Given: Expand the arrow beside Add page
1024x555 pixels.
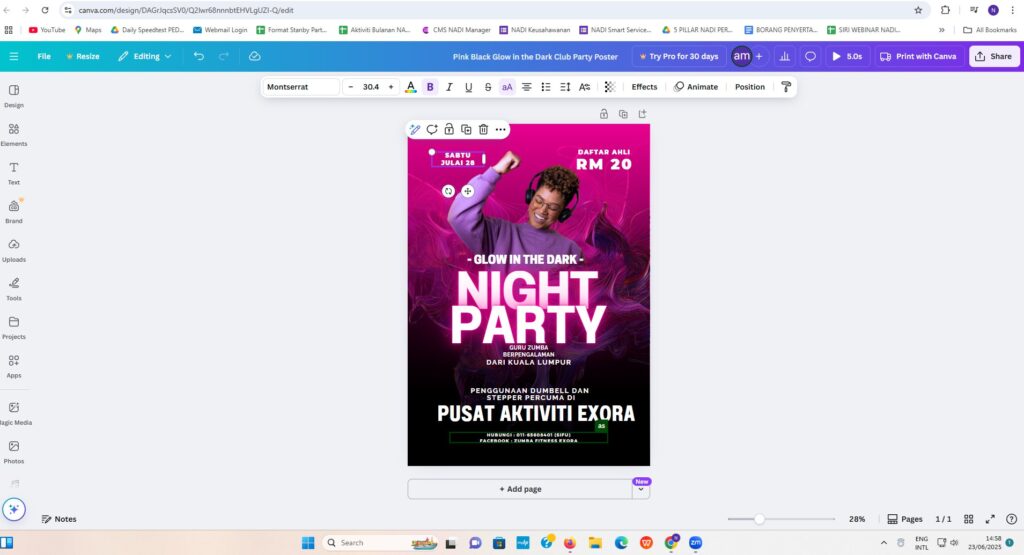Looking at the screenshot, I should pos(640,490).
